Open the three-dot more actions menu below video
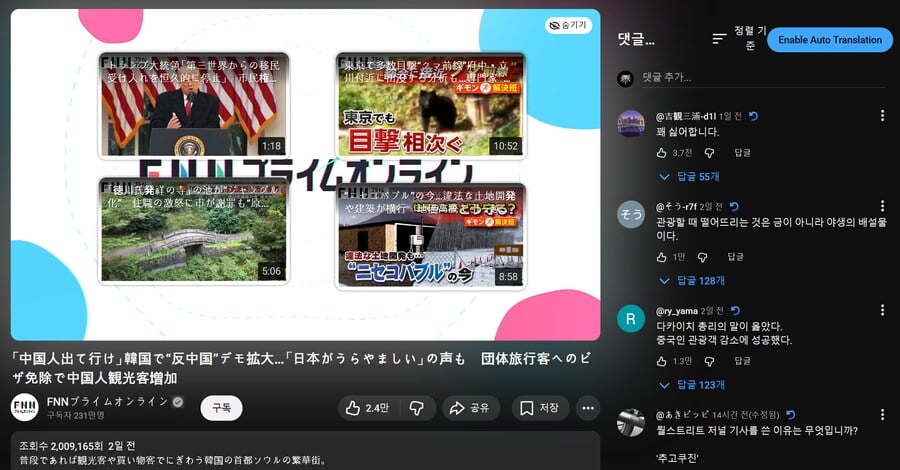The height and width of the screenshot is (470, 900). [588, 408]
